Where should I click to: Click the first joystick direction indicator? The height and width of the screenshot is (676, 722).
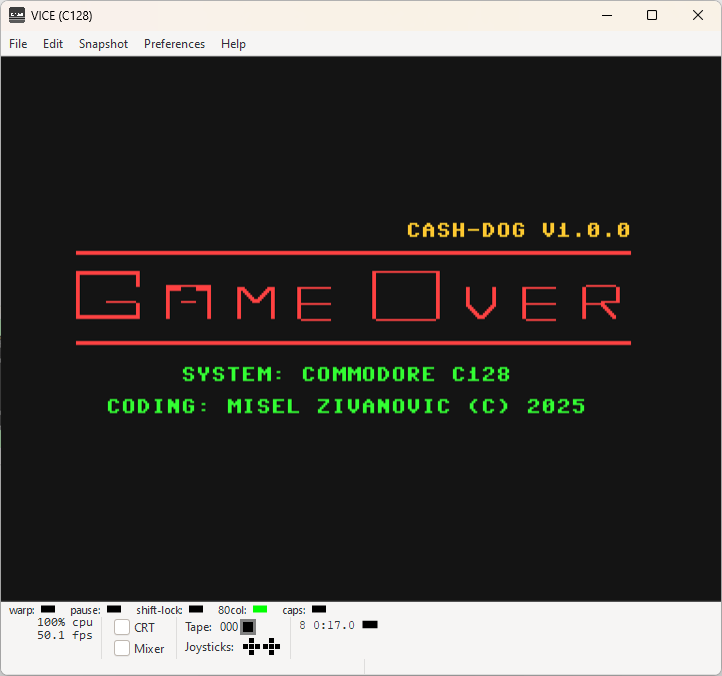(251, 647)
